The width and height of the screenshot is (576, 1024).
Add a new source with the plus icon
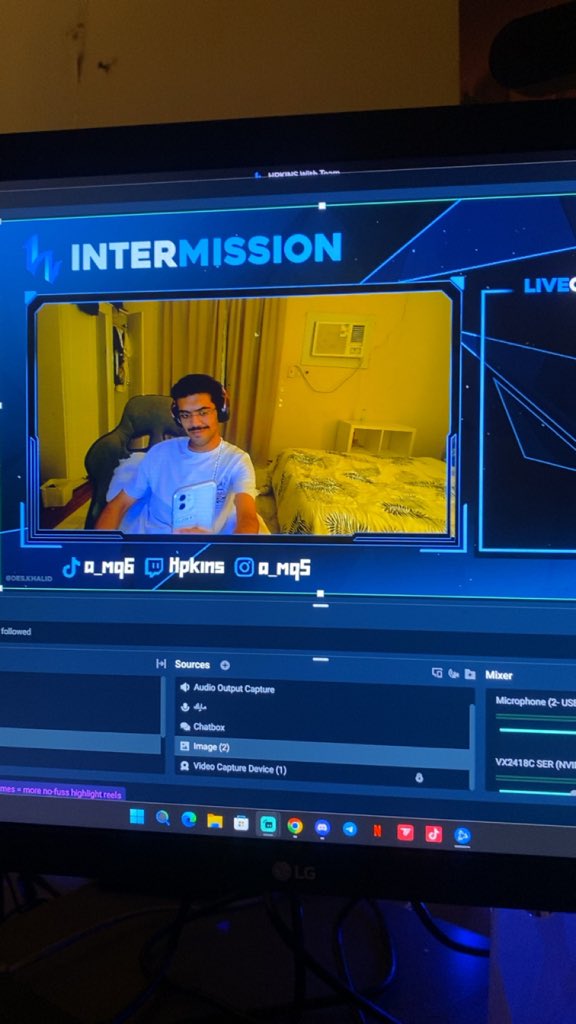(x=225, y=665)
